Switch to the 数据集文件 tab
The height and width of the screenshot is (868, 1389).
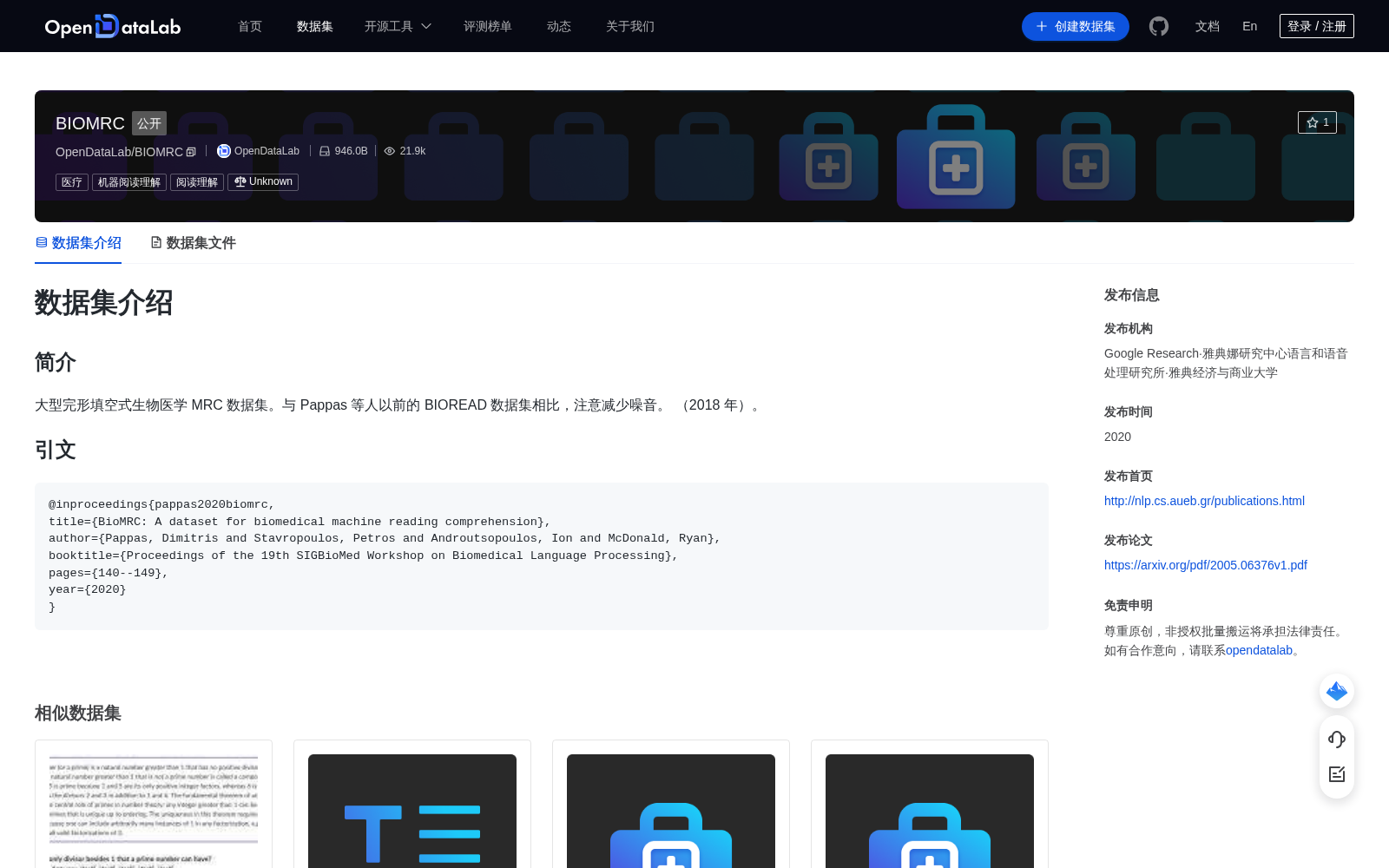[193, 243]
